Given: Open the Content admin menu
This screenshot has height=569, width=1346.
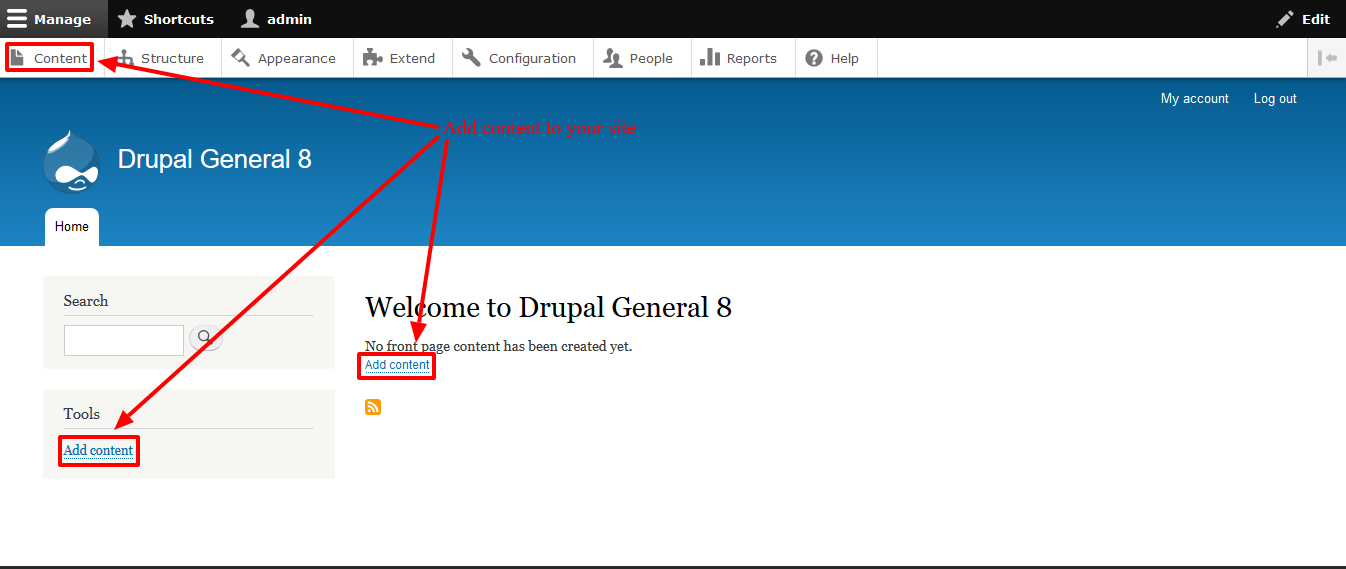Looking at the screenshot, I should [x=50, y=58].
